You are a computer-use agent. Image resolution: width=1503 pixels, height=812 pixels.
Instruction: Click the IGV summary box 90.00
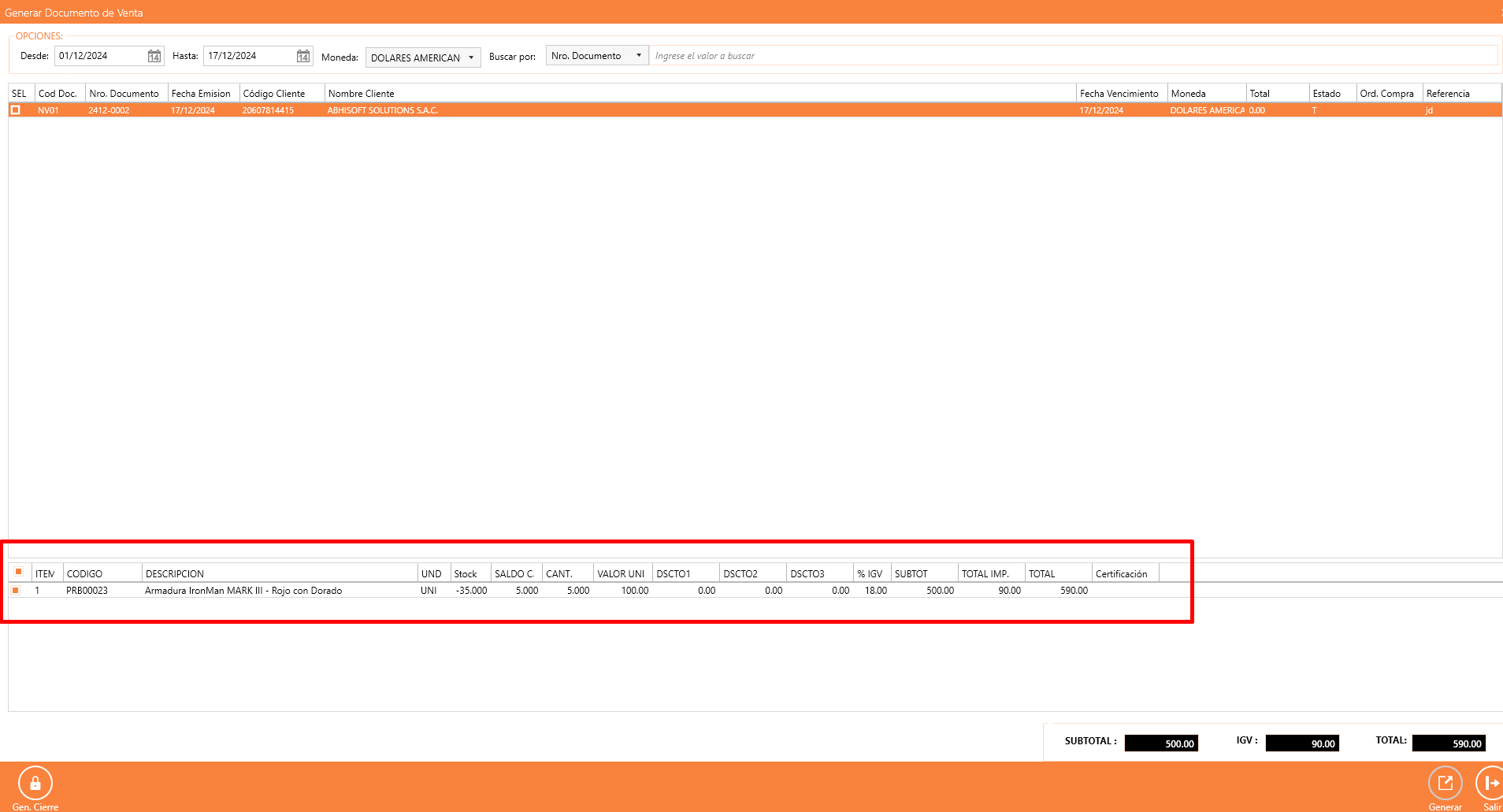point(1302,743)
